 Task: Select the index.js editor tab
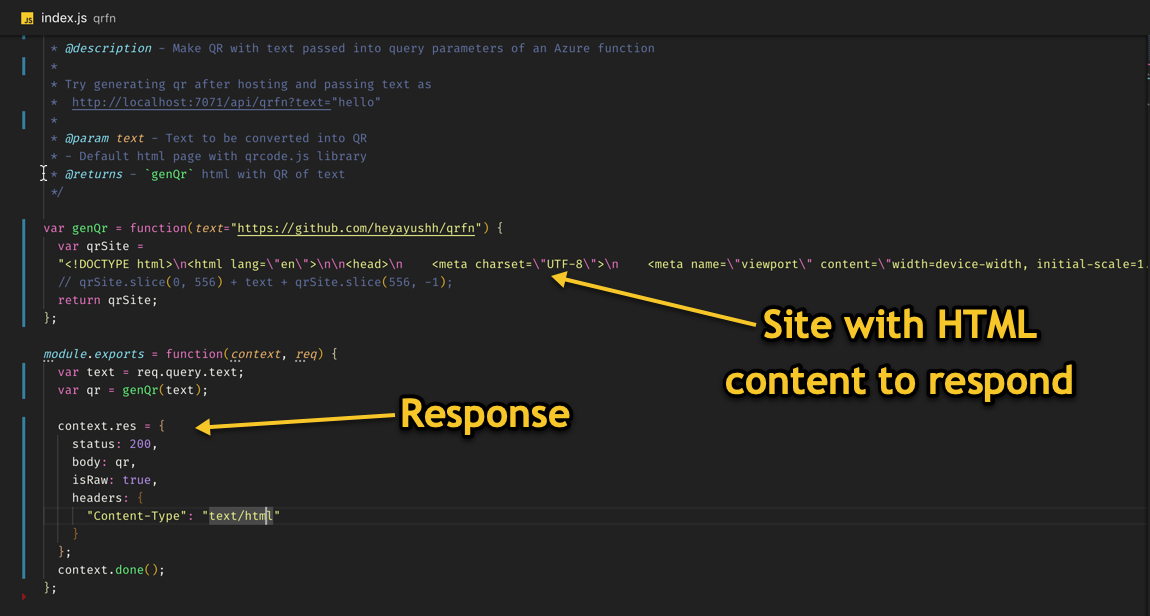[68, 18]
